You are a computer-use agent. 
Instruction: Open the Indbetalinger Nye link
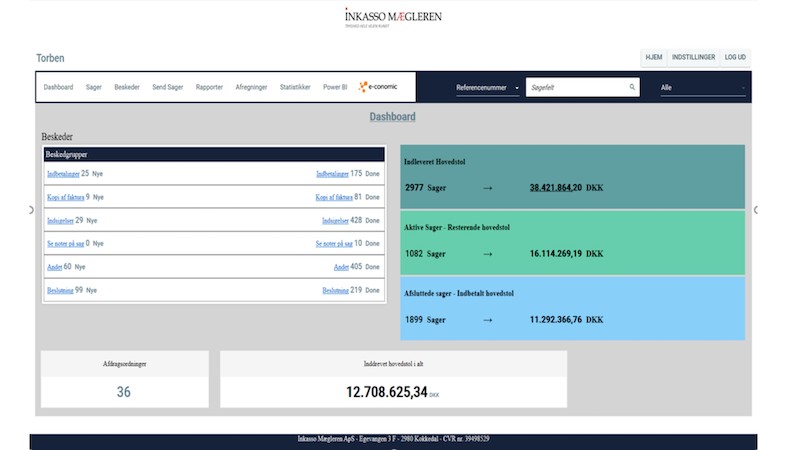pyautogui.click(x=63, y=174)
